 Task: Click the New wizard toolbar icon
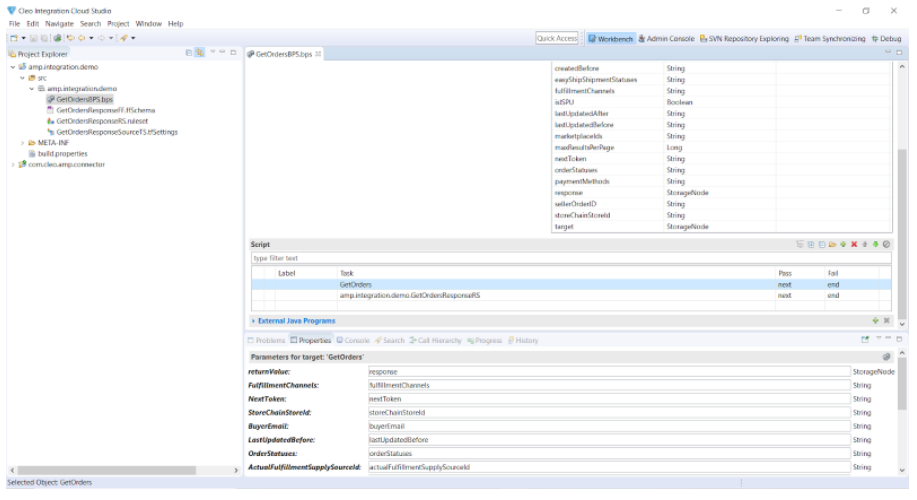[14, 38]
